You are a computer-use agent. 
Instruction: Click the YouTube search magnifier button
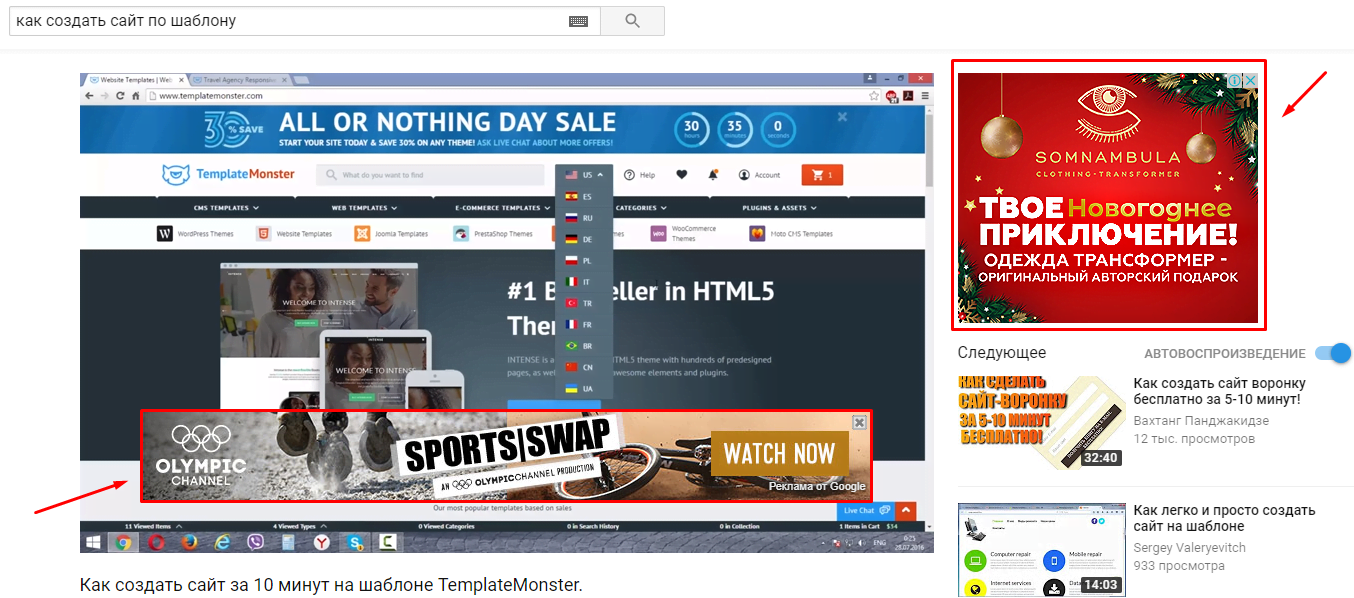coord(632,21)
